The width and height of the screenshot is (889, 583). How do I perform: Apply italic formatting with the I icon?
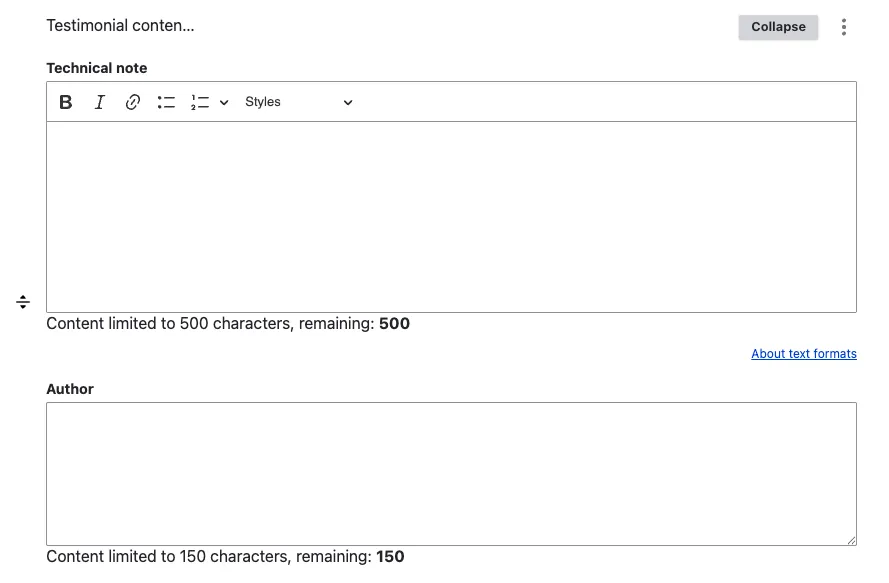pyautogui.click(x=99, y=102)
